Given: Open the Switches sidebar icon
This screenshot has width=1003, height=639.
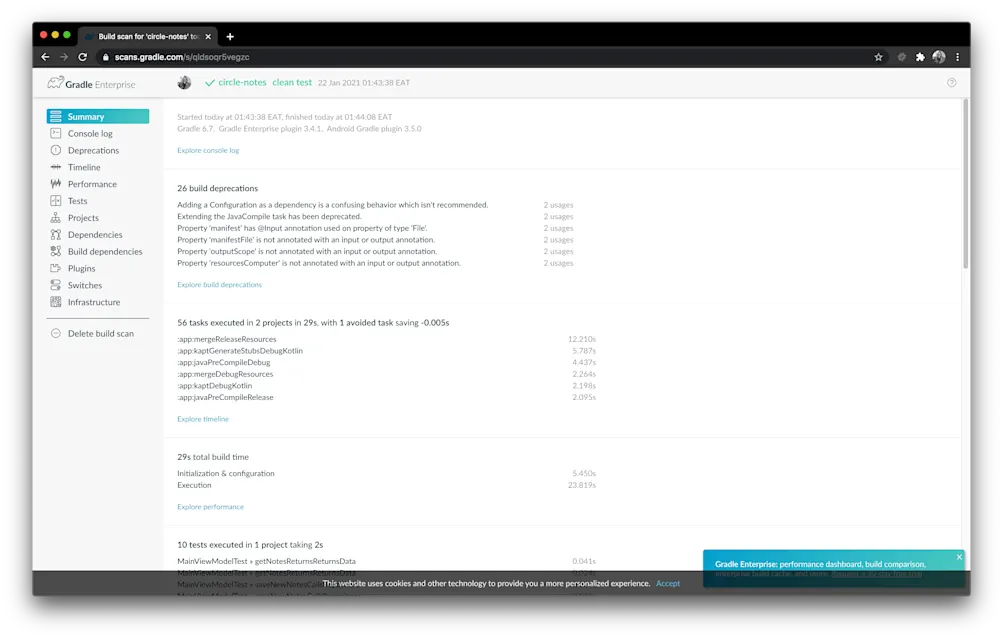Looking at the screenshot, I should click(56, 285).
